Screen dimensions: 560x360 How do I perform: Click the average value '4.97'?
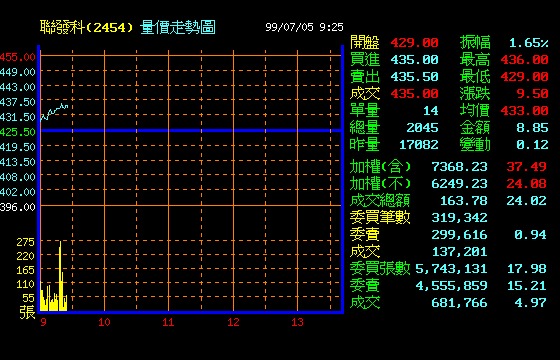click(530, 303)
